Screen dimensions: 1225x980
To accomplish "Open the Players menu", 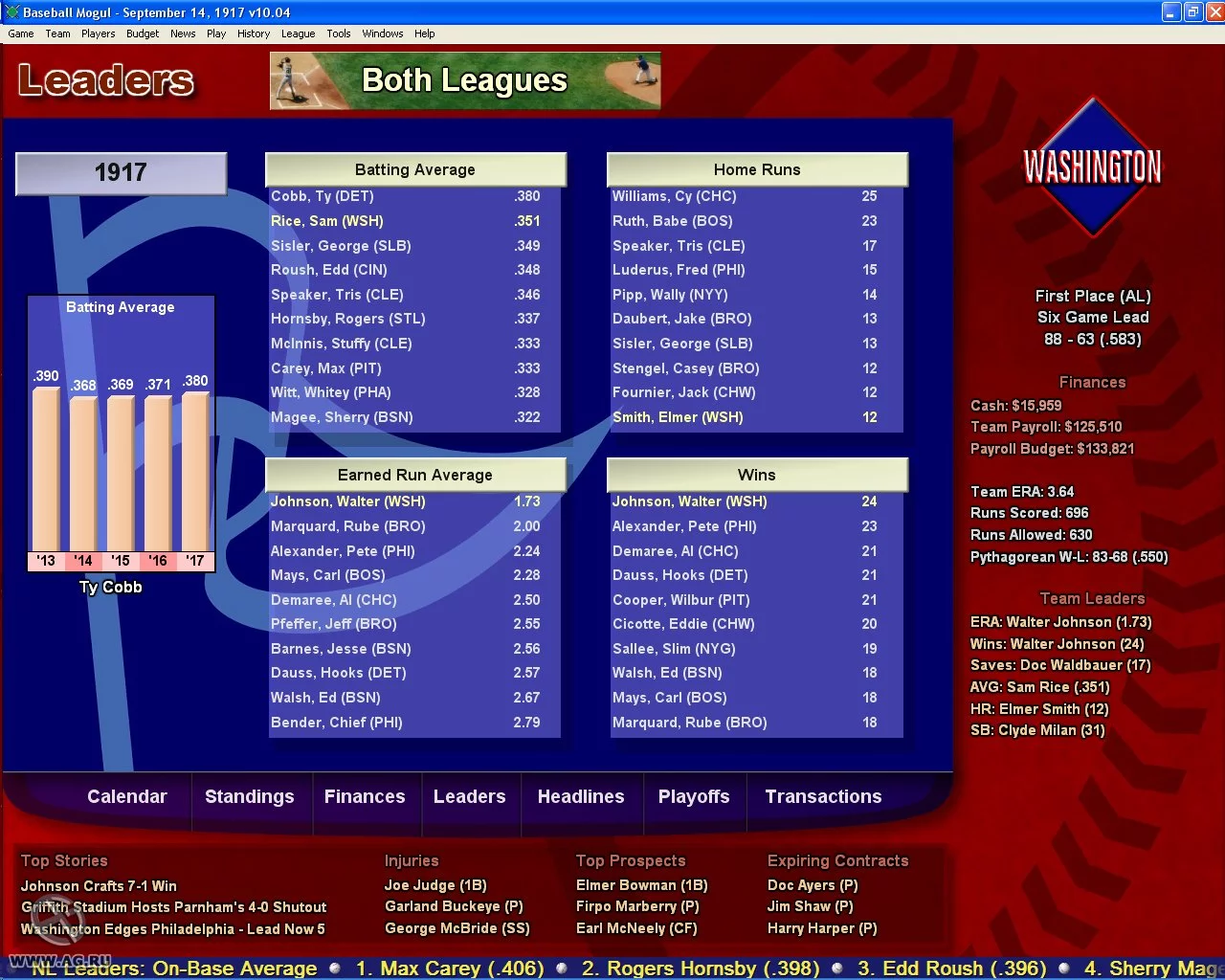I will click(98, 33).
